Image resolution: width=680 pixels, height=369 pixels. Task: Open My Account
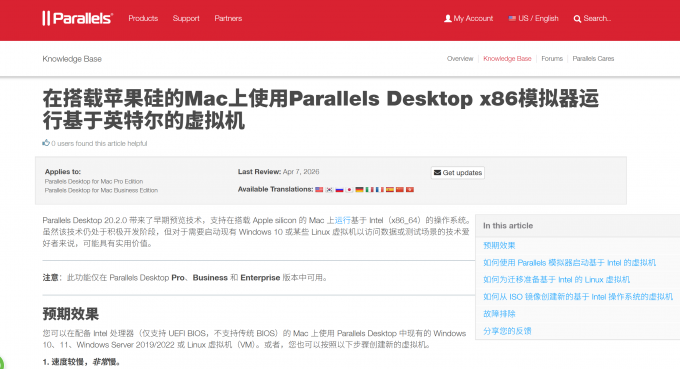468,18
